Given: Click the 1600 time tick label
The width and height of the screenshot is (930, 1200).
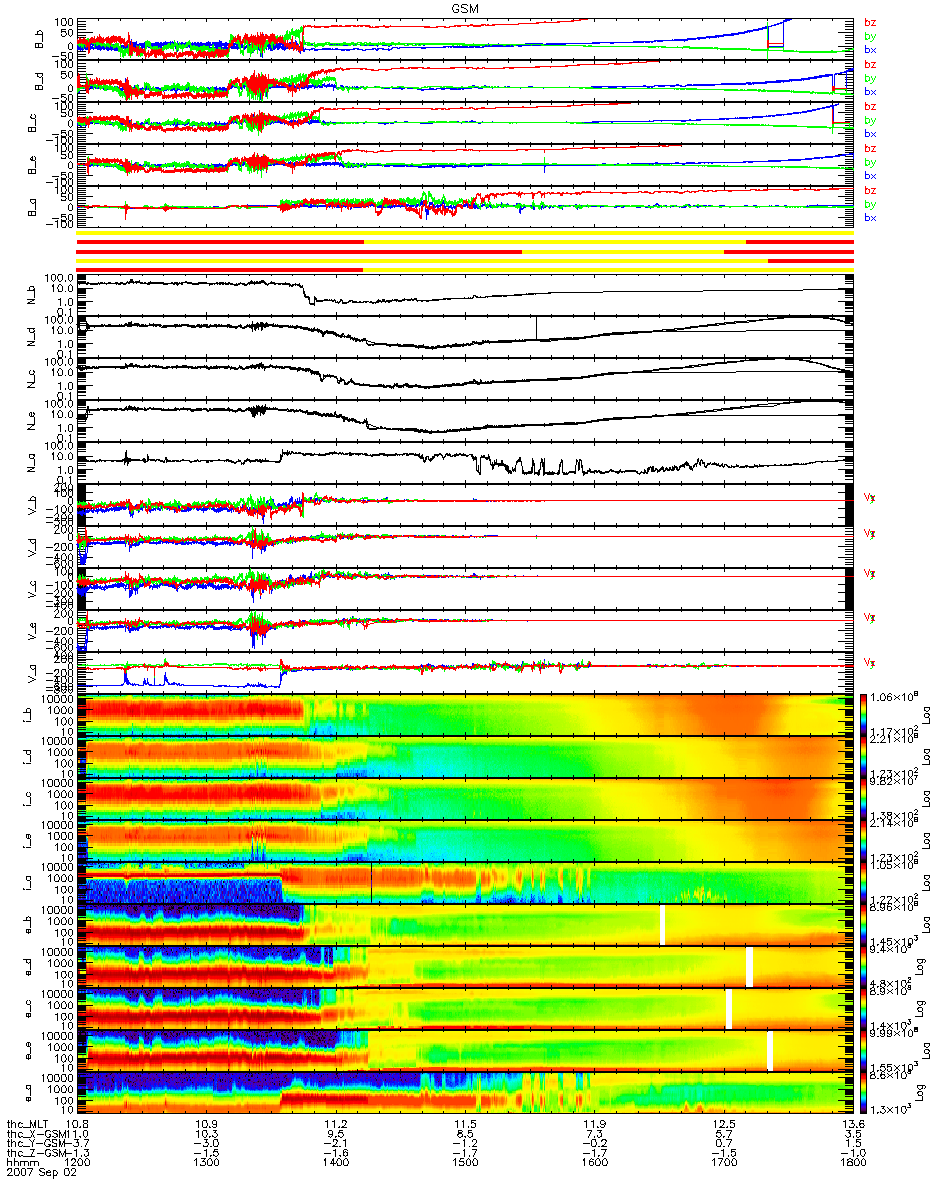Looking at the screenshot, I should pos(594,1164).
